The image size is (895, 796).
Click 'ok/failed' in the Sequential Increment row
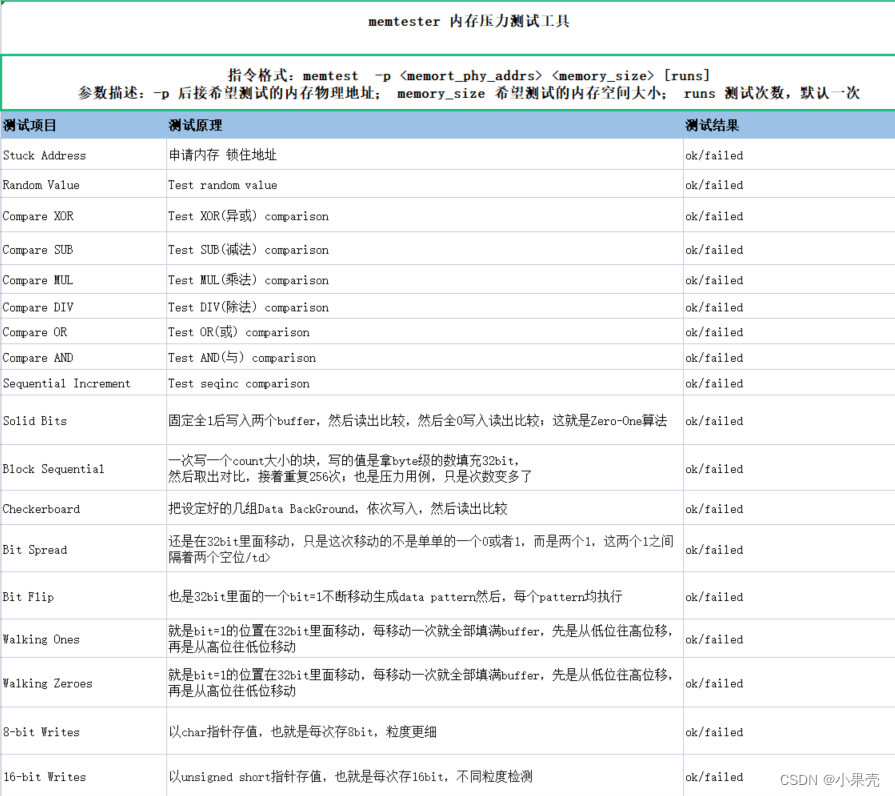[x=714, y=383]
